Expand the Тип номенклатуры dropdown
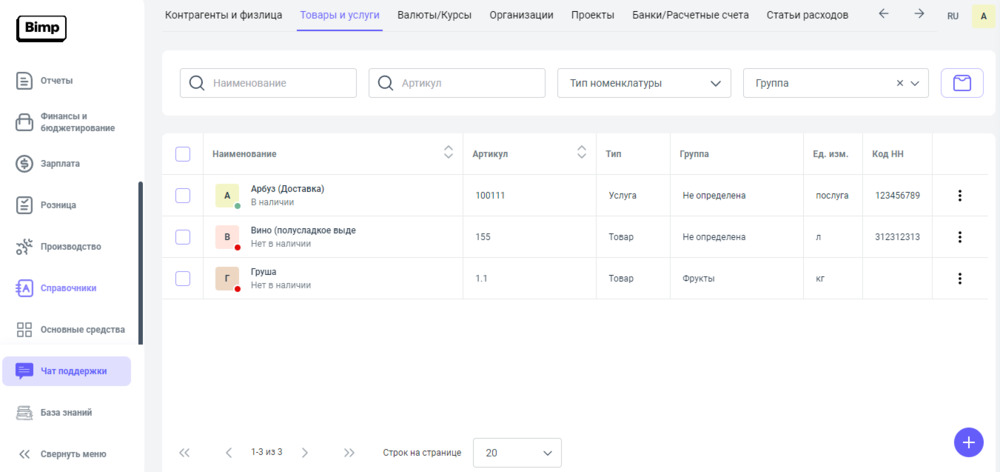 (644, 83)
